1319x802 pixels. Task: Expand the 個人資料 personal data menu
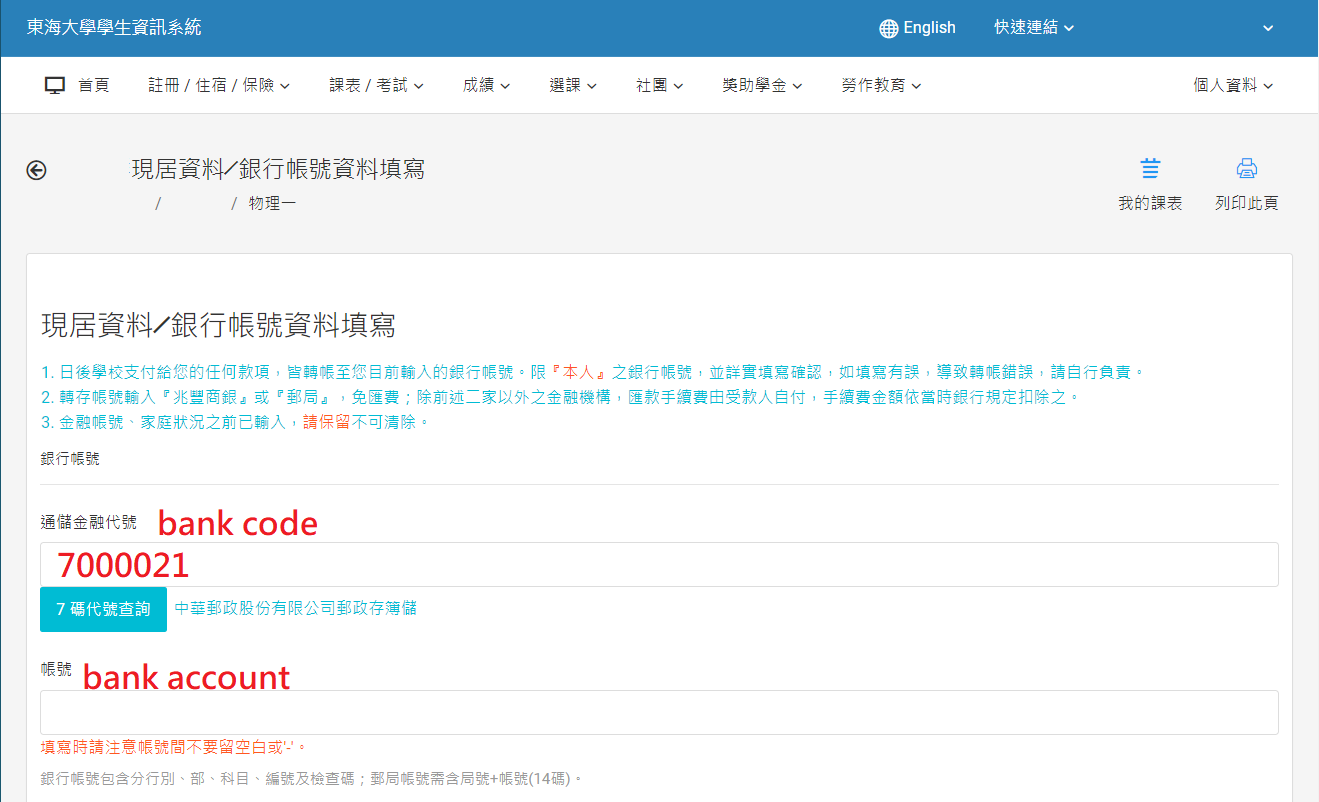[1233, 86]
